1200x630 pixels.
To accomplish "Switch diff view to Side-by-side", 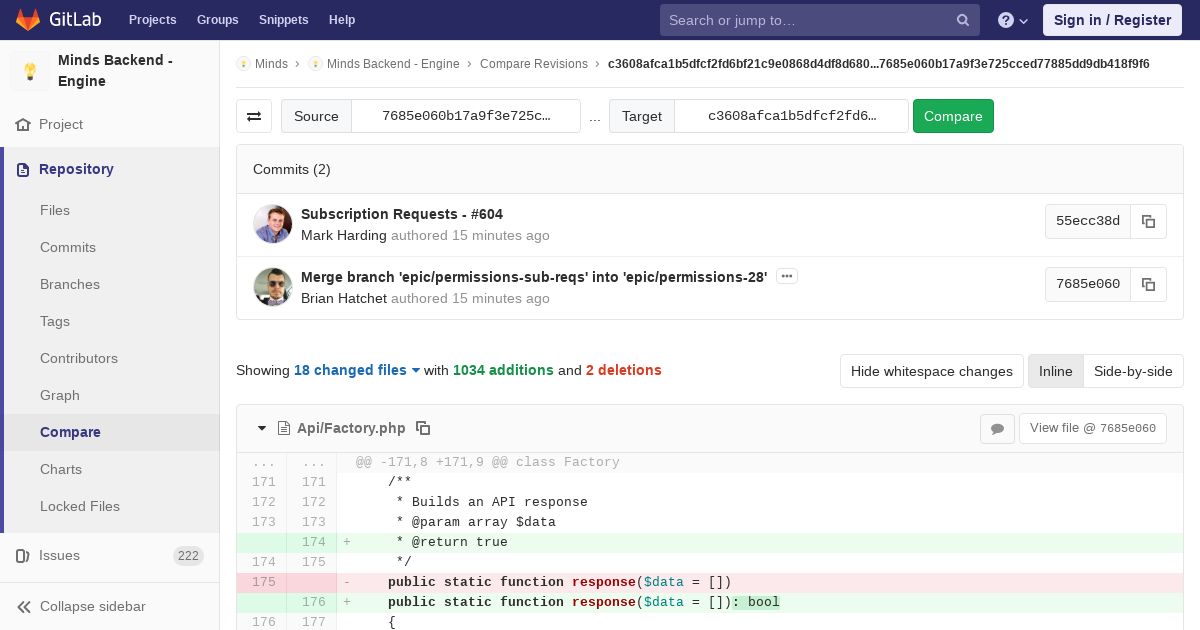I will pos(1133,371).
